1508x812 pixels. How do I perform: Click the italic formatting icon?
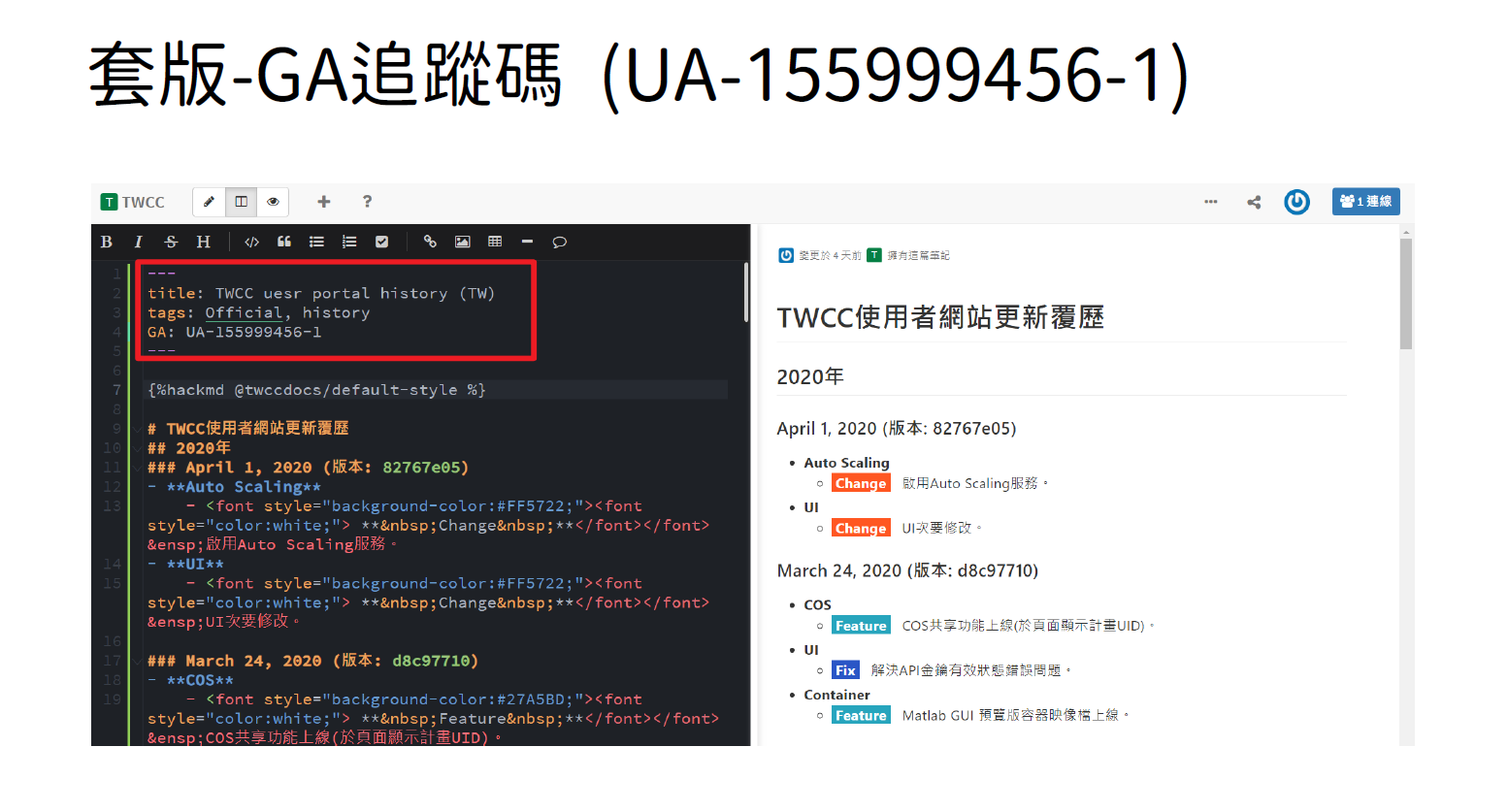click(x=139, y=242)
